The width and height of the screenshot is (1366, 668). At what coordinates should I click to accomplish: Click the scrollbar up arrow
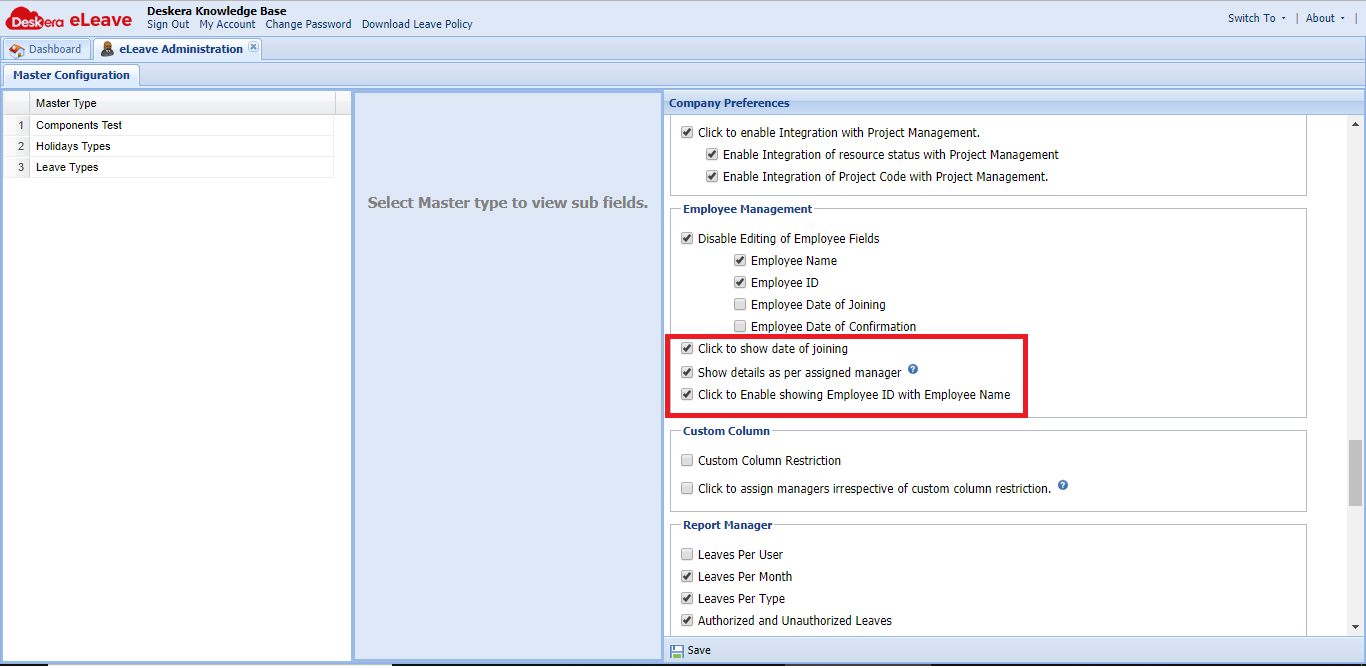(x=1355, y=123)
